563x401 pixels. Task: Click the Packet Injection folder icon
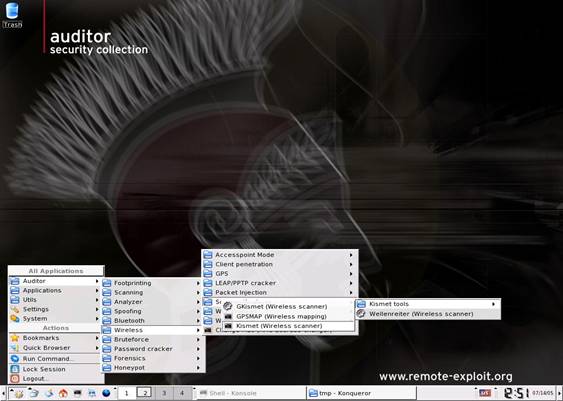coord(208,292)
